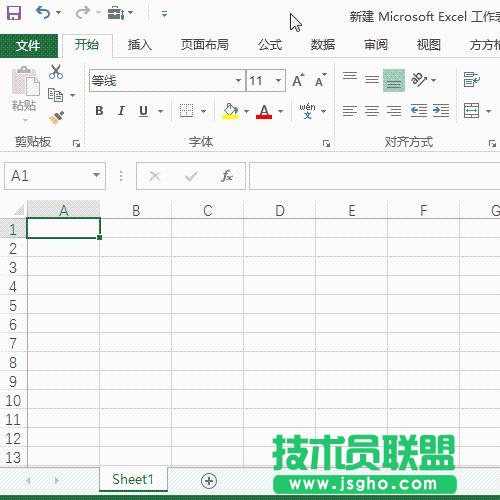Image resolution: width=500 pixels, height=500 pixels.
Task: Apply the red font color A
Action: [x=264, y=111]
